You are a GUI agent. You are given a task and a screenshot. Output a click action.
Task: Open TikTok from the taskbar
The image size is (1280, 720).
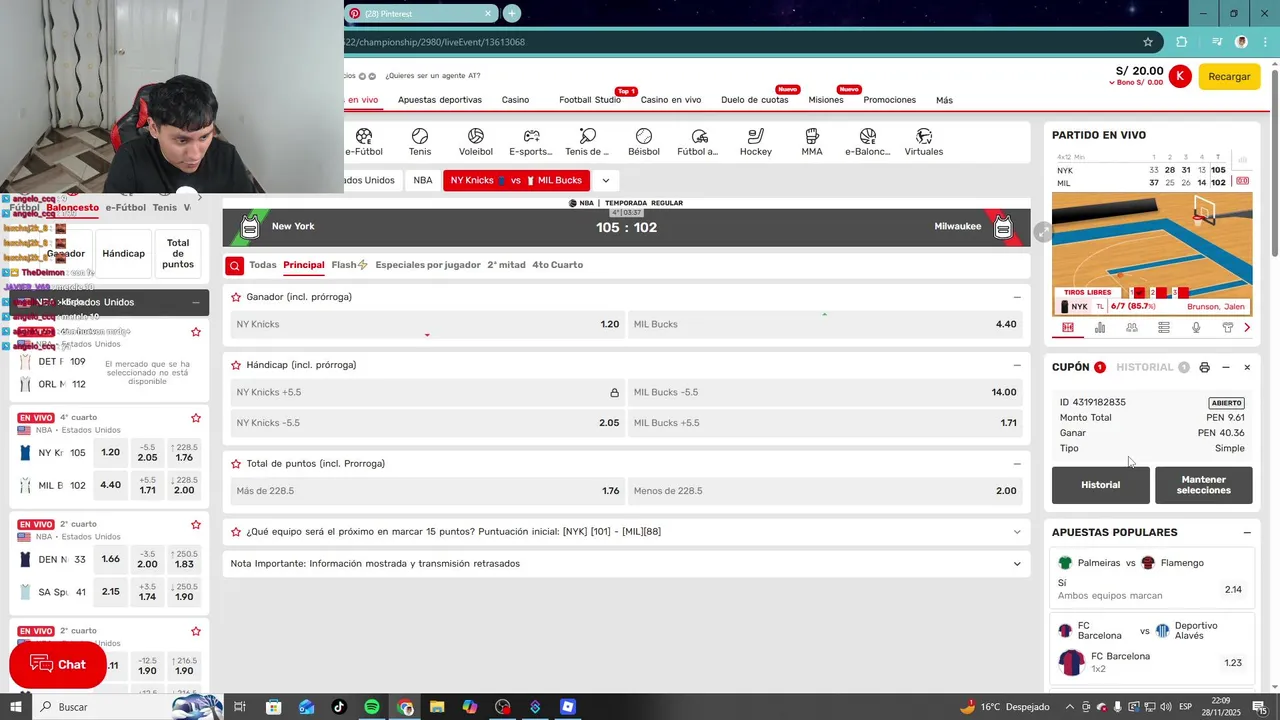point(339,707)
